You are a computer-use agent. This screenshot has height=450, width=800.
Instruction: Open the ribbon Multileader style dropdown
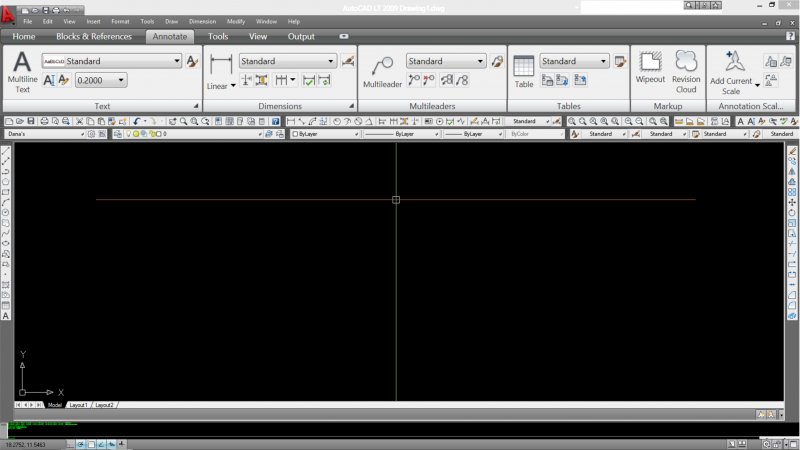tap(480, 61)
